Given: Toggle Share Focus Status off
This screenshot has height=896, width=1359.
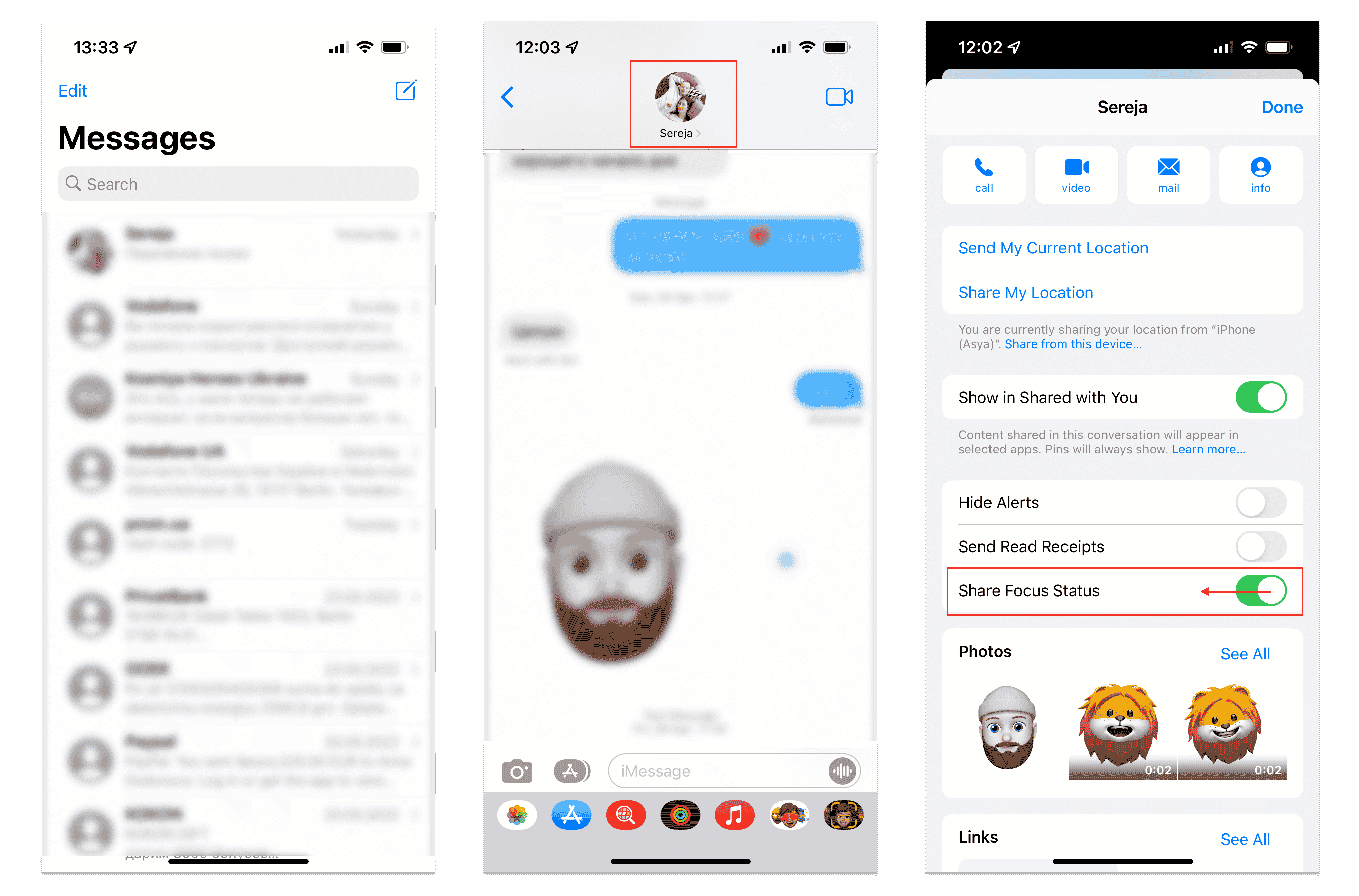Looking at the screenshot, I should pos(1261,590).
